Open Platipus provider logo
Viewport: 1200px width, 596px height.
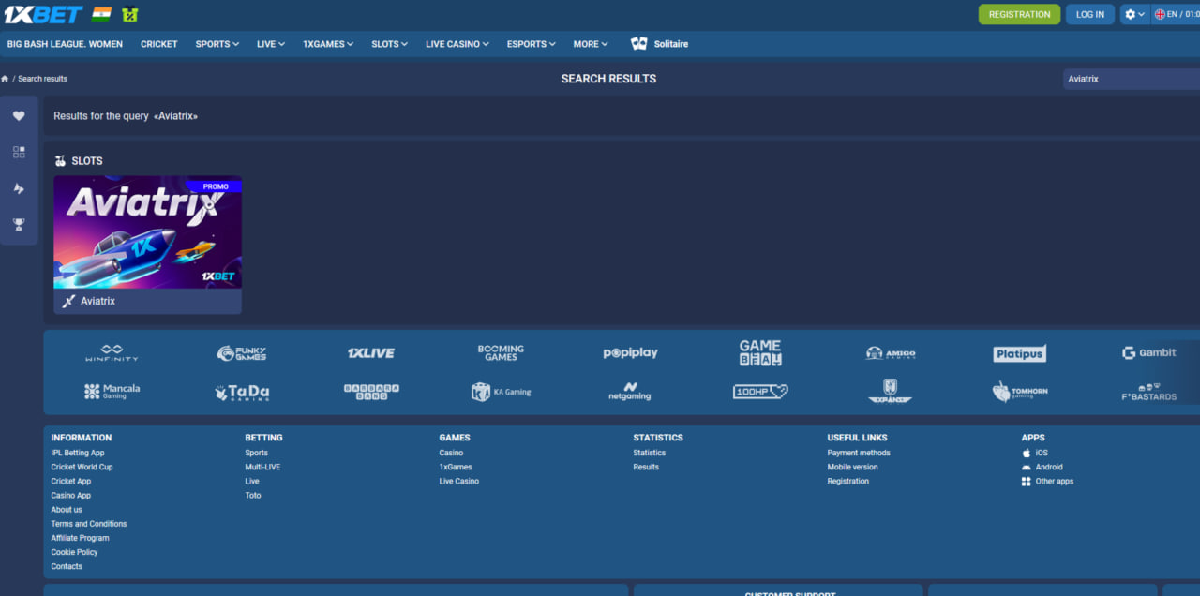(x=1020, y=353)
